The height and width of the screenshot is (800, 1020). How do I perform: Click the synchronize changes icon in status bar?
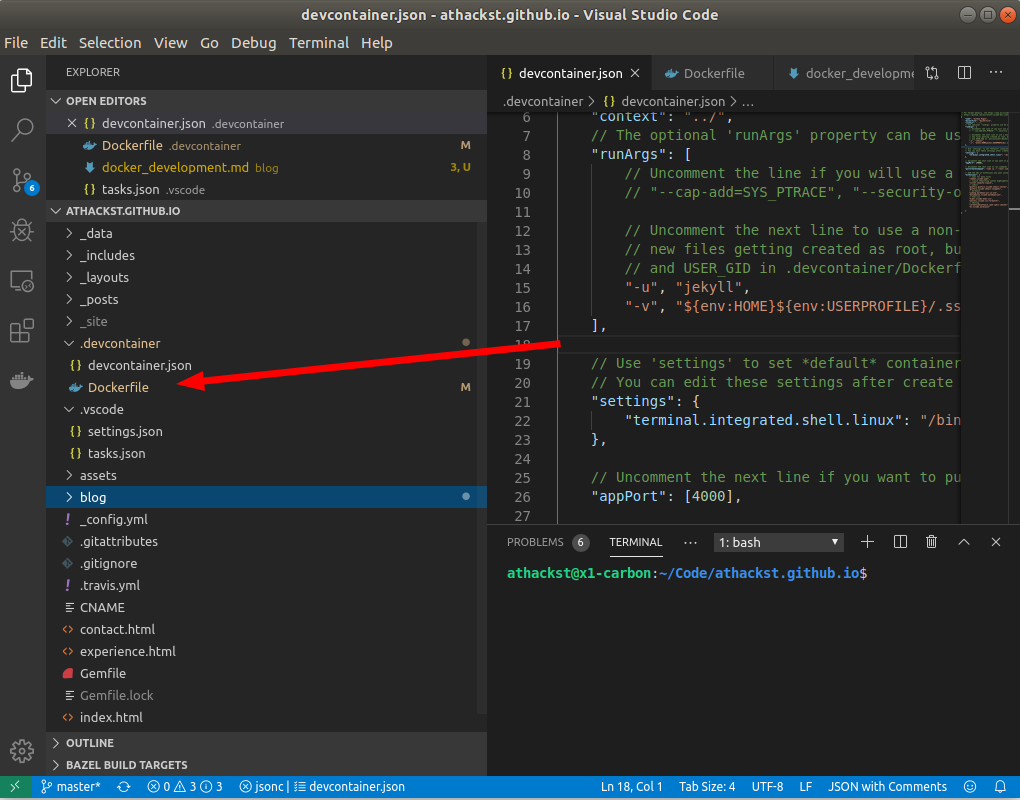(x=124, y=787)
